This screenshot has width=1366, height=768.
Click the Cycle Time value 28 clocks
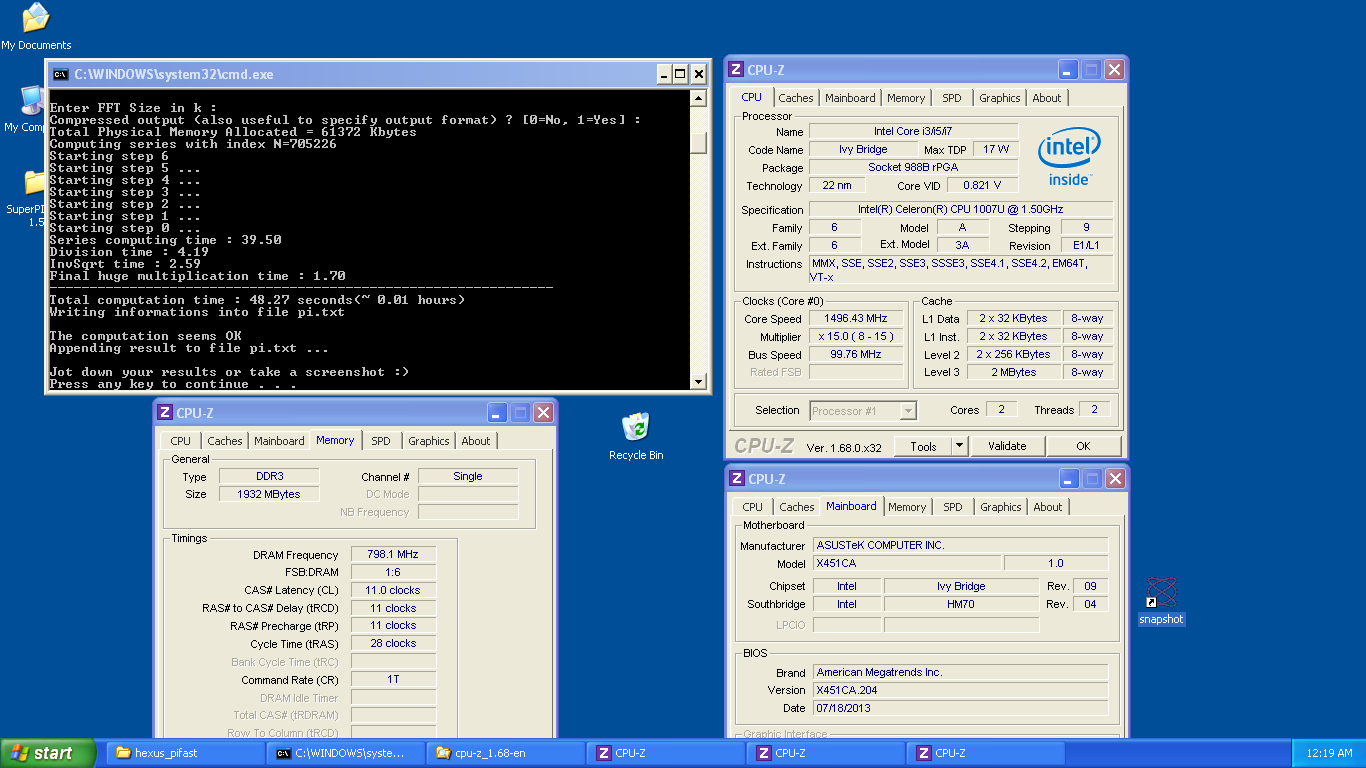click(393, 644)
